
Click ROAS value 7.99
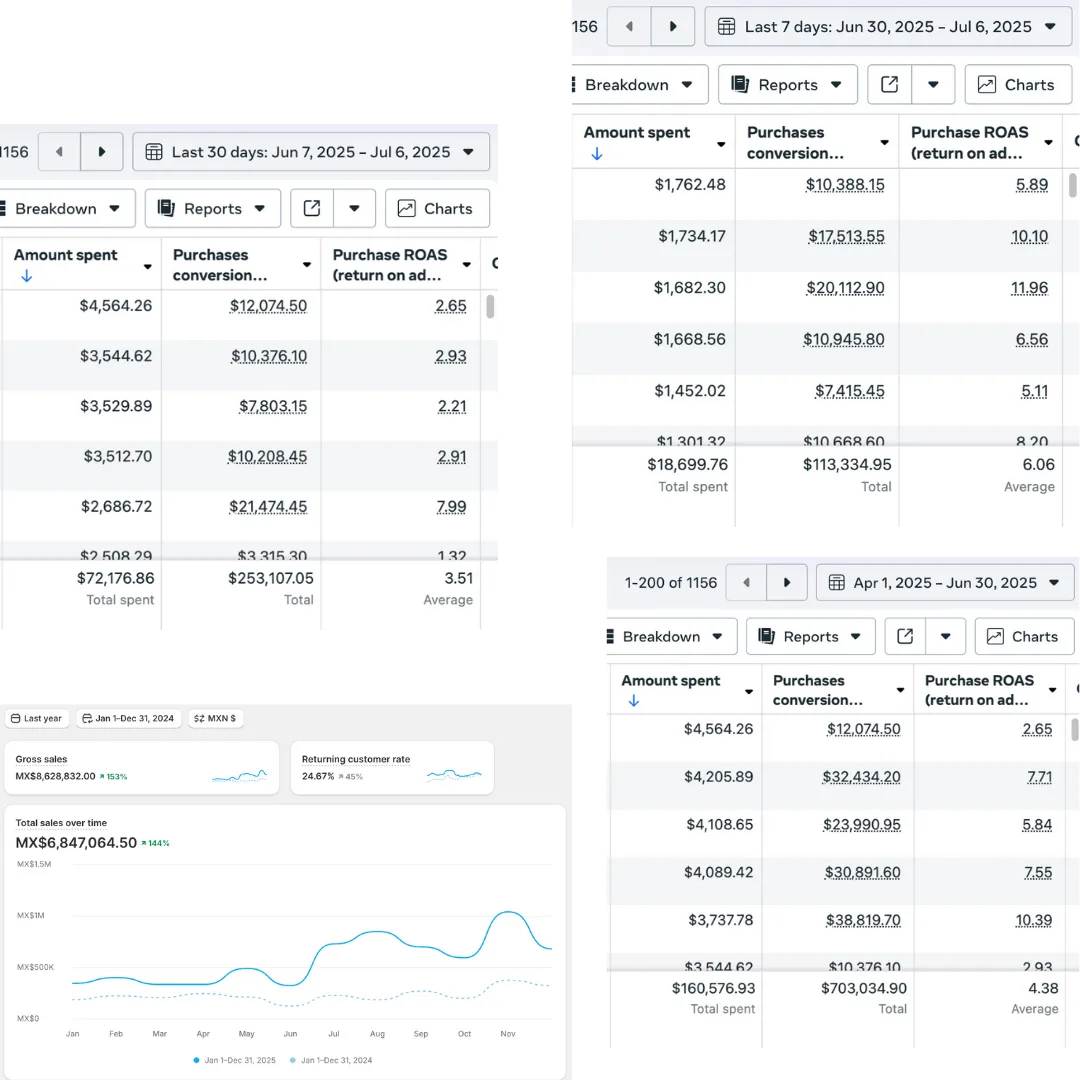point(452,507)
